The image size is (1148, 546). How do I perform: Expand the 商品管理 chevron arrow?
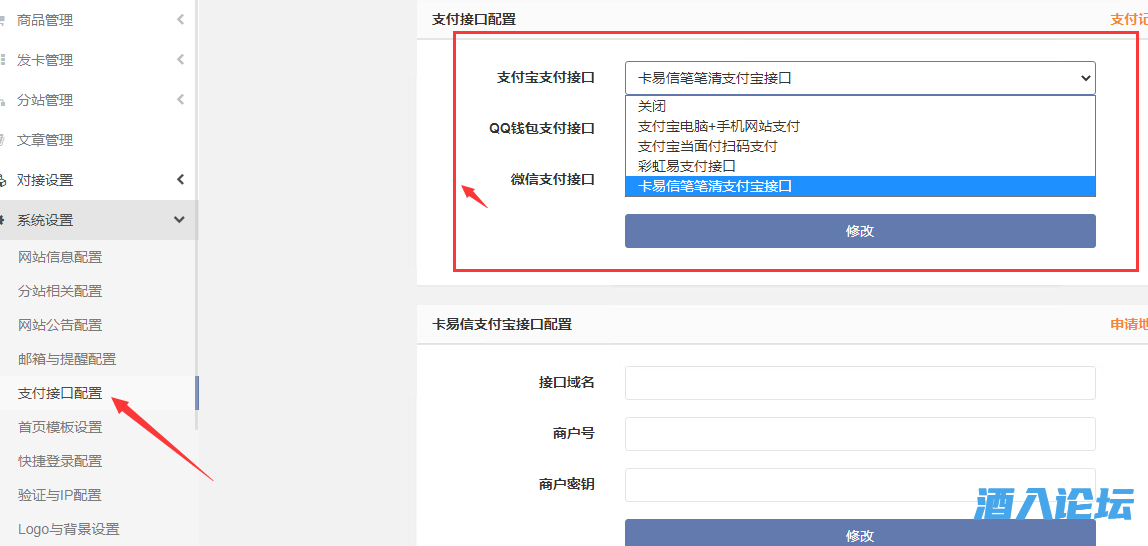click(180, 20)
